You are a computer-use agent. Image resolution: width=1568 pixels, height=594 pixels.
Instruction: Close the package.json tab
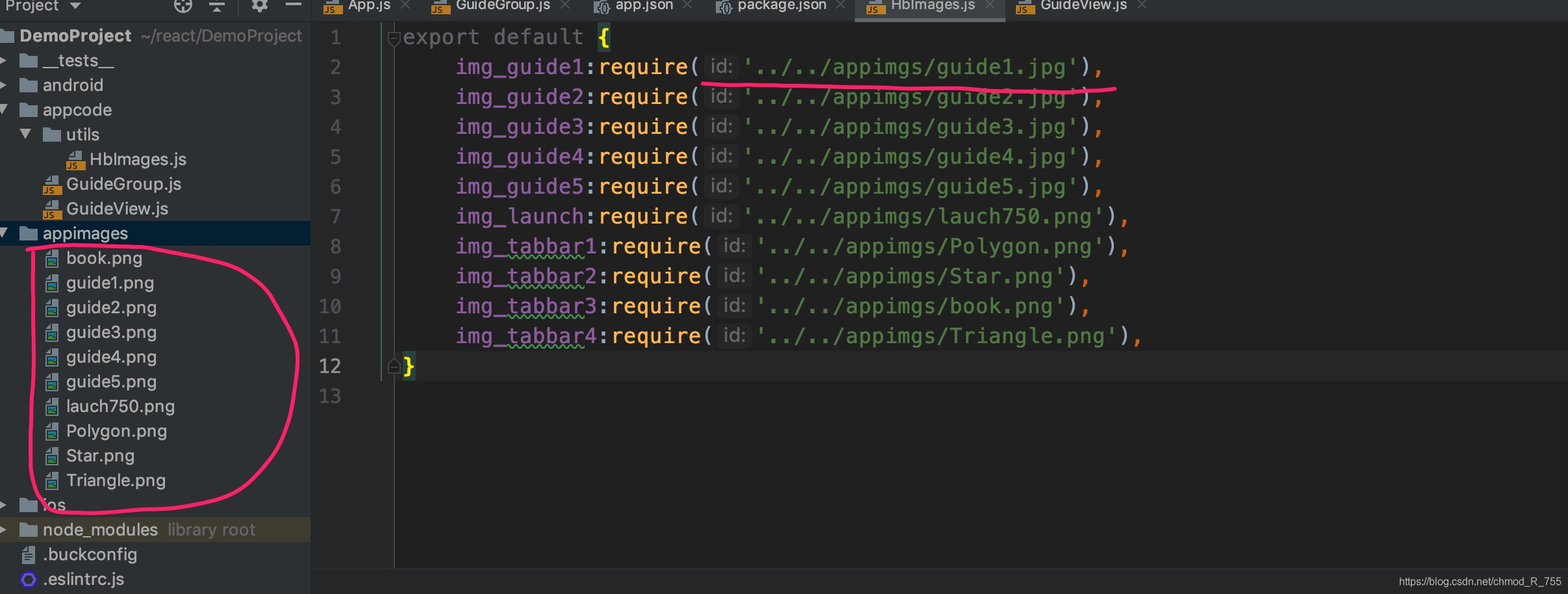841,5
